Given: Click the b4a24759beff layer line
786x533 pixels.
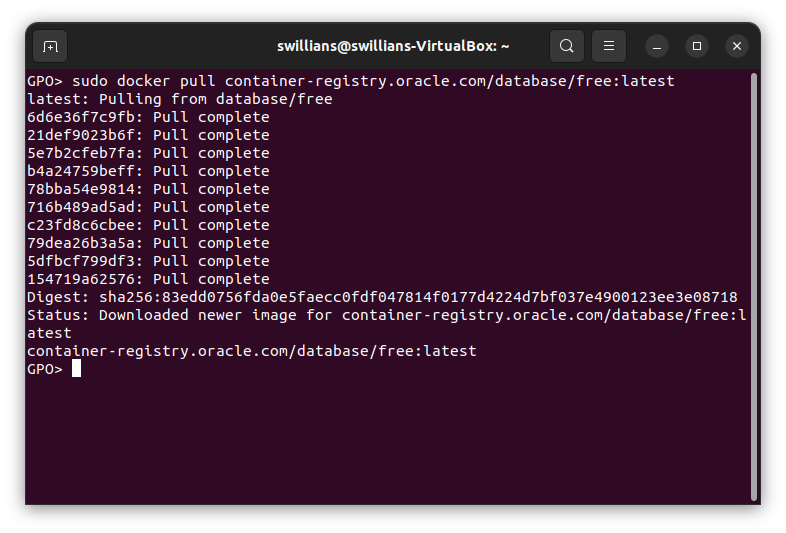Looking at the screenshot, I should pyautogui.click(x=148, y=171).
